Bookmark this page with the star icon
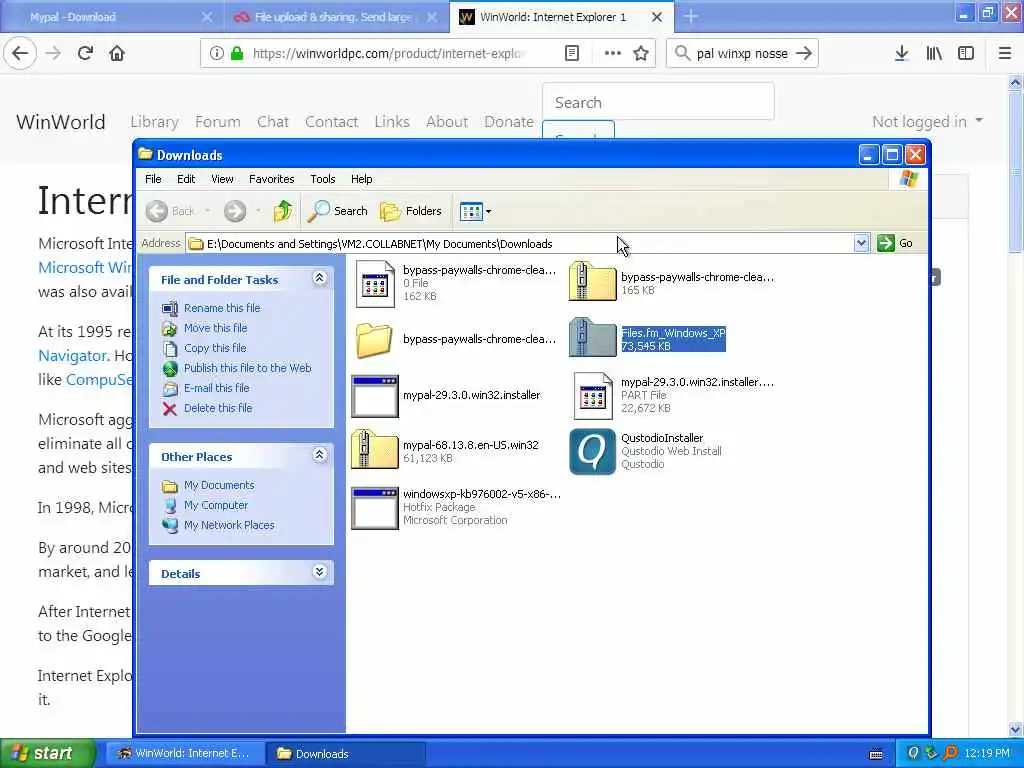Screen dimensions: 1024x768 click(641, 54)
